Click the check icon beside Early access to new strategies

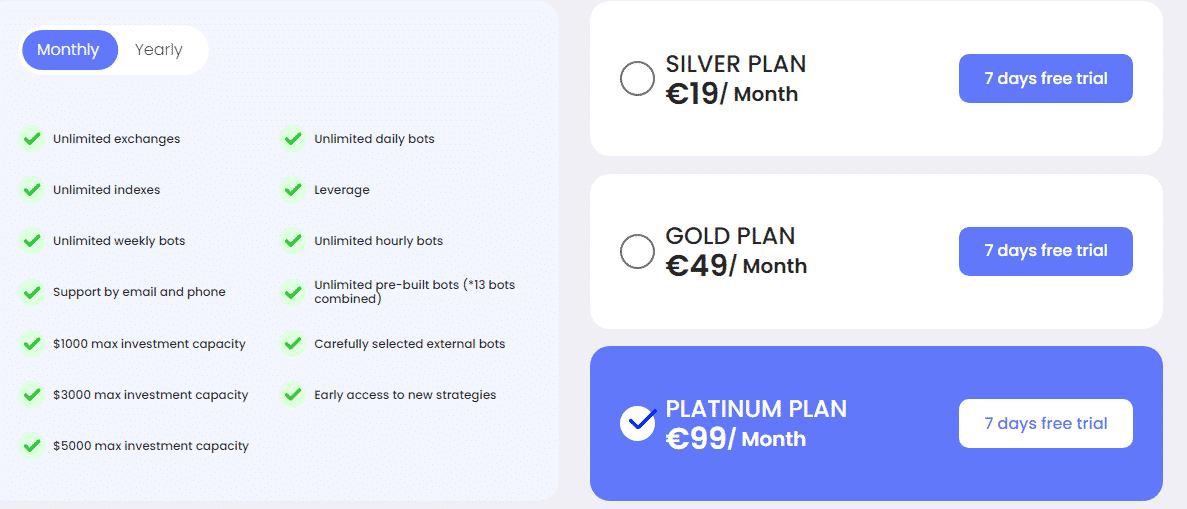pos(292,395)
